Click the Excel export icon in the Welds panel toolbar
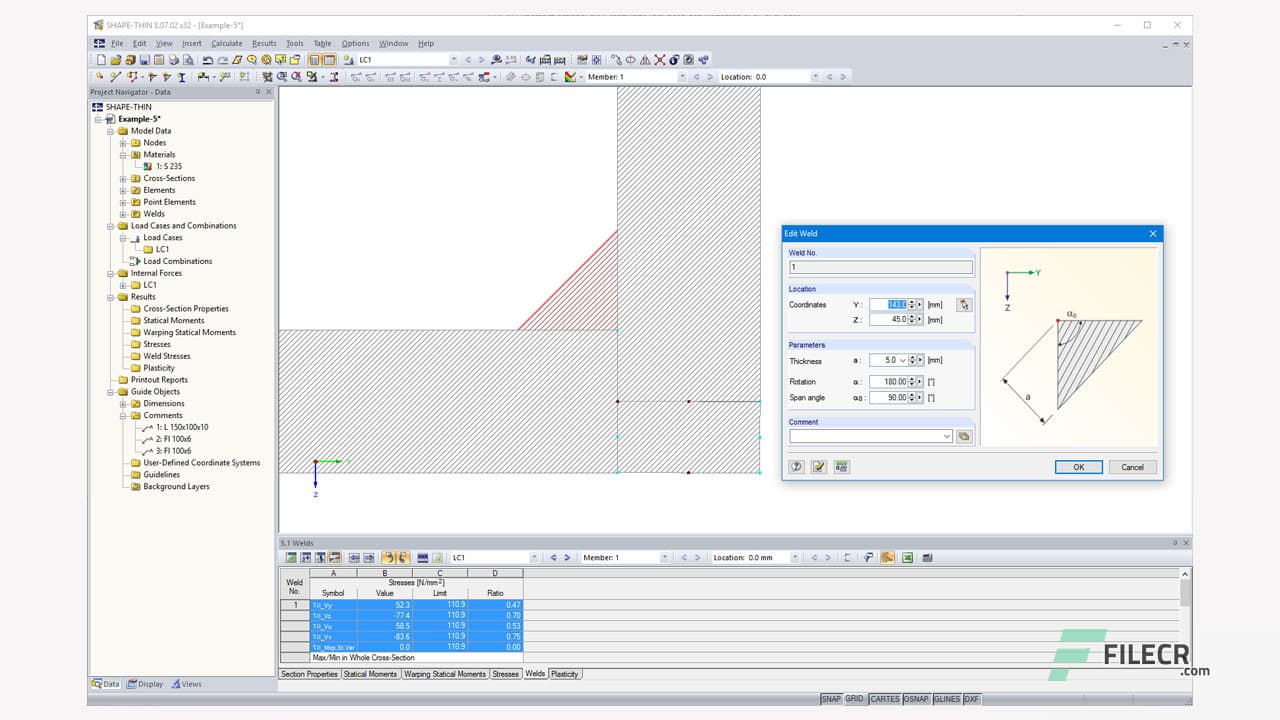The height and width of the screenshot is (720, 1280). coord(907,557)
